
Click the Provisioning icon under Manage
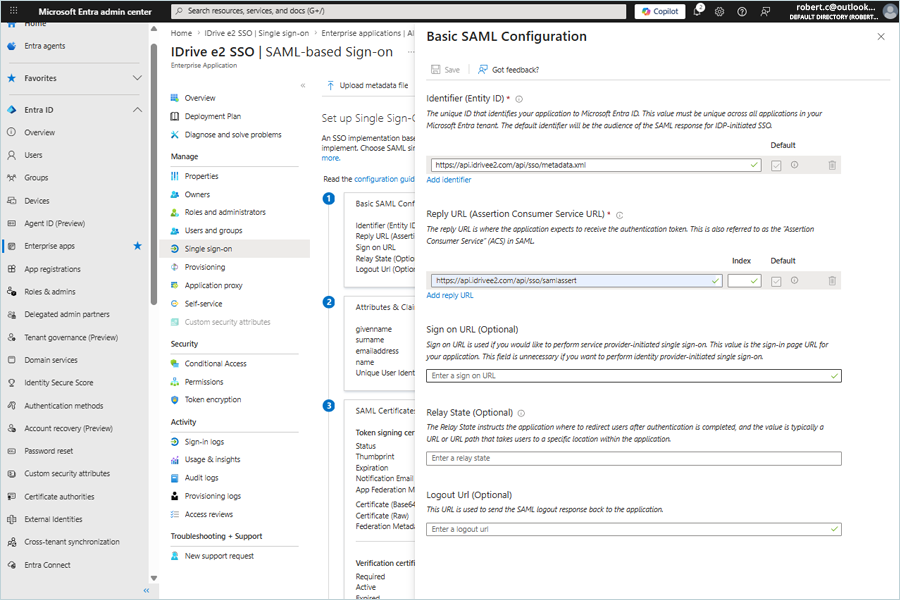[174, 267]
